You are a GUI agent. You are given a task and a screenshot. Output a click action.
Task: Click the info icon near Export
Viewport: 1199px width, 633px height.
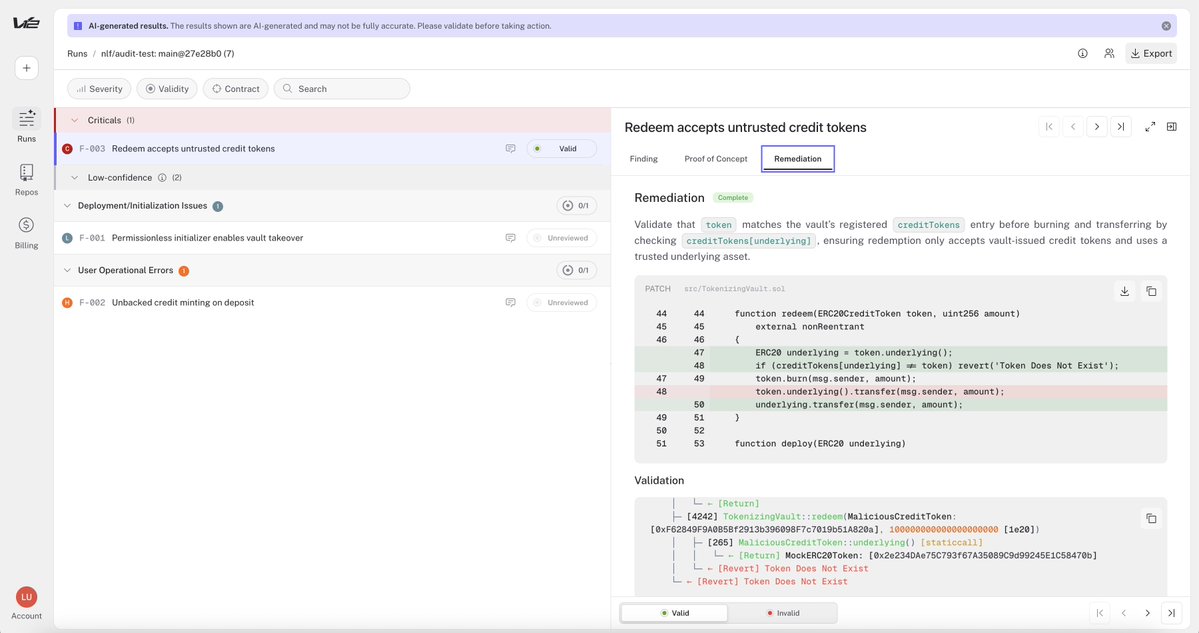(x=1083, y=54)
